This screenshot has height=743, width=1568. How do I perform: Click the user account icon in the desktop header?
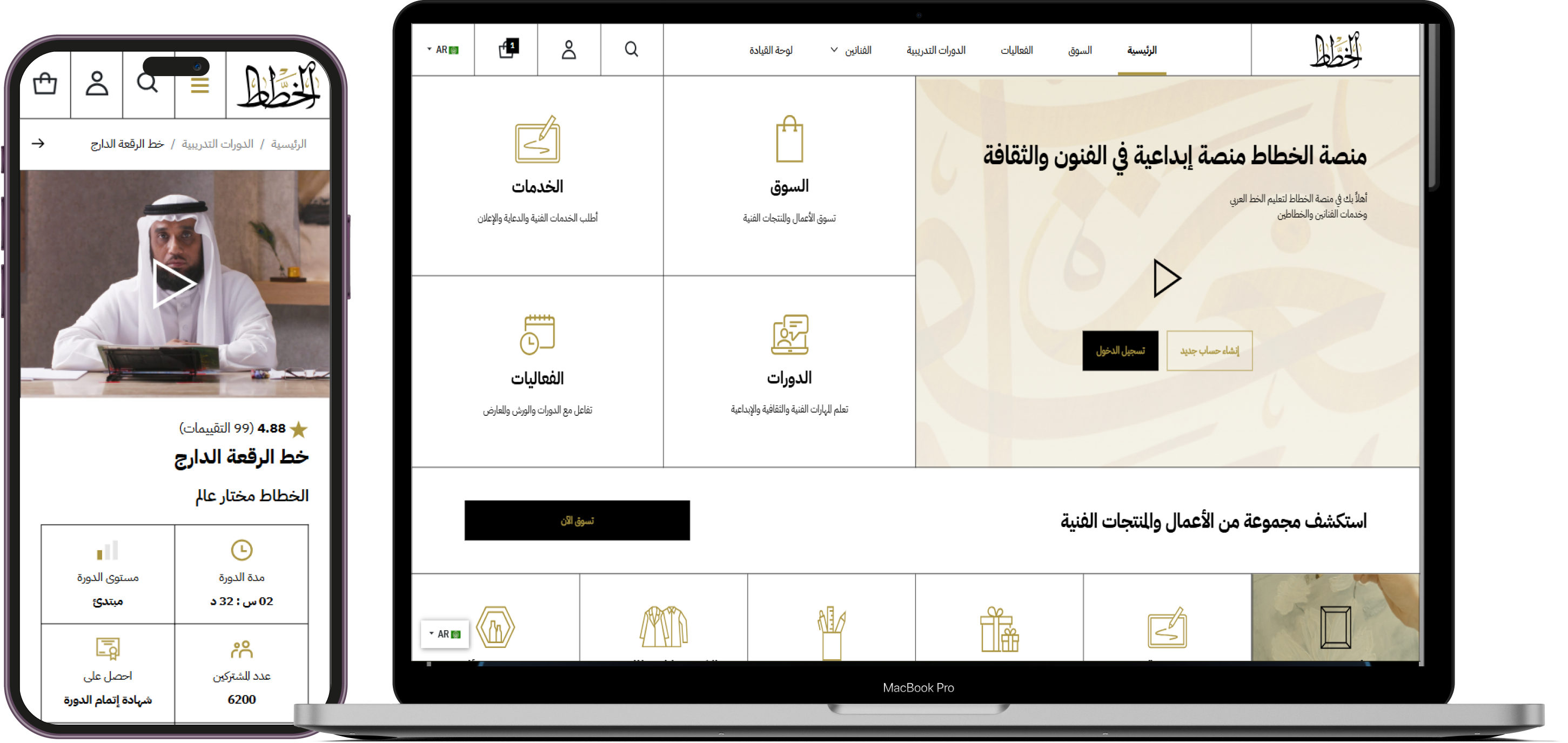click(568, 50)
